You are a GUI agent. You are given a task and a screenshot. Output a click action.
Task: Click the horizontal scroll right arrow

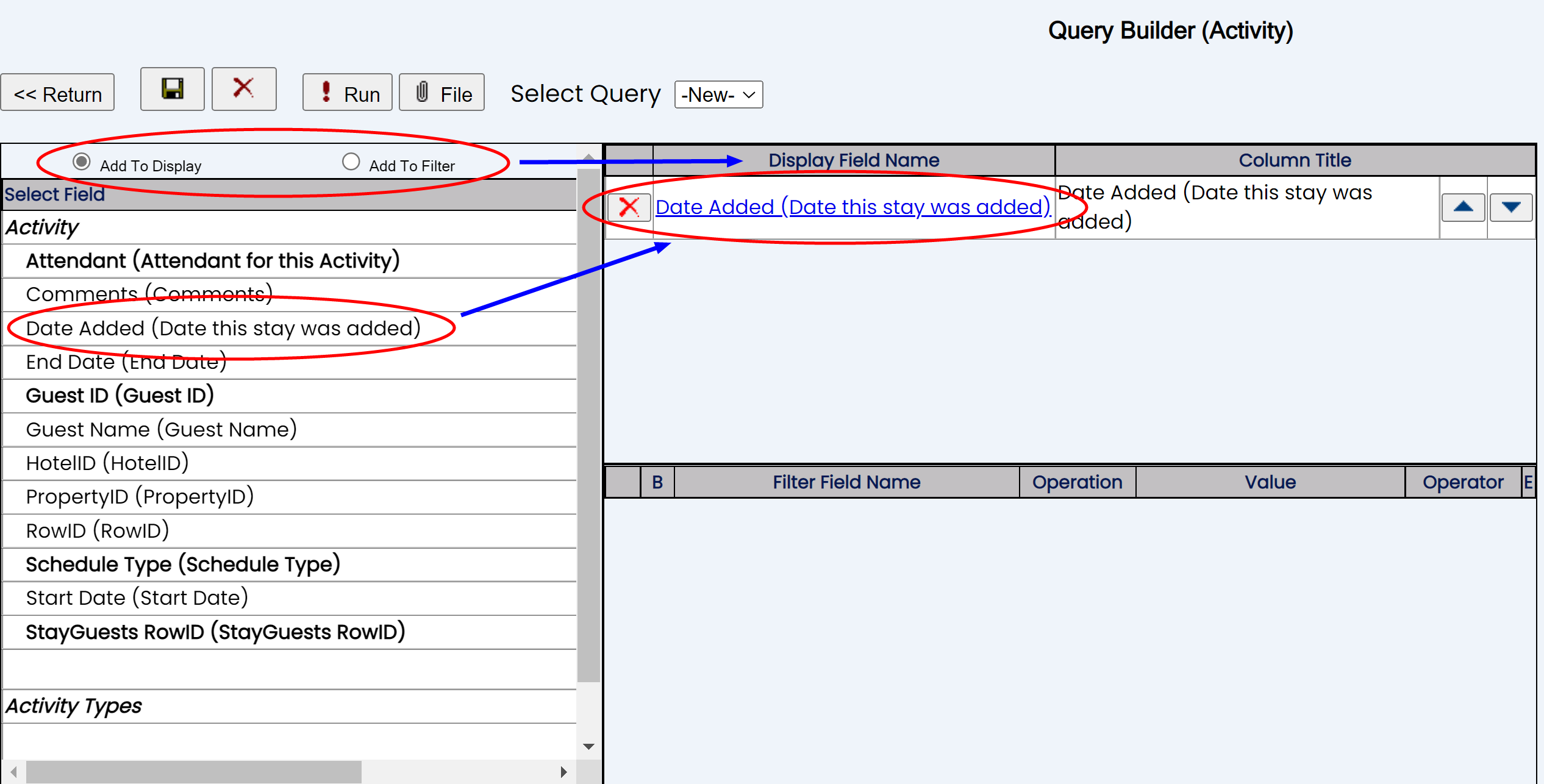(564, 772)
